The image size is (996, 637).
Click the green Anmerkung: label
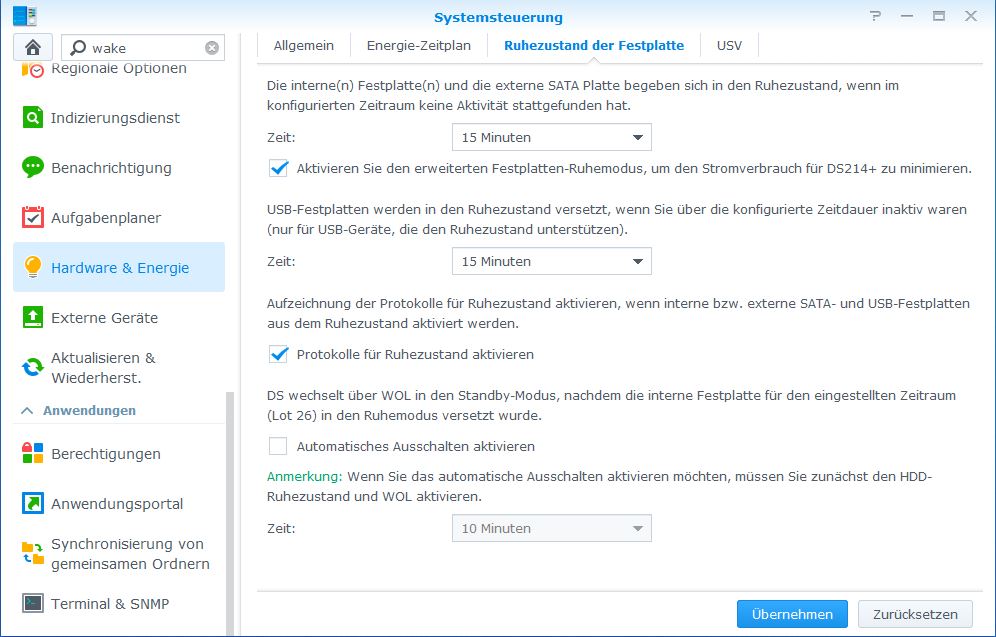(x=304, y=476)
